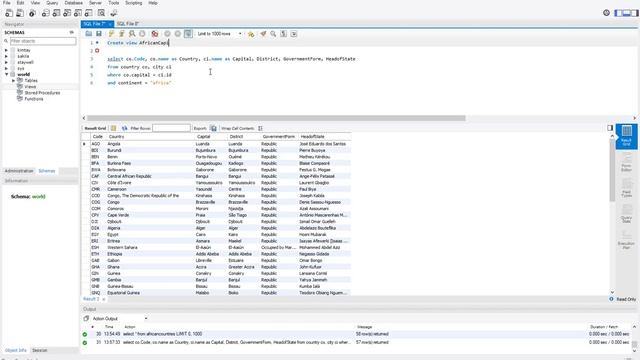This screenshot has width=640, height=360.
Task: Toggle stop-on-error execution icon
Action: (x=155, y=34)
